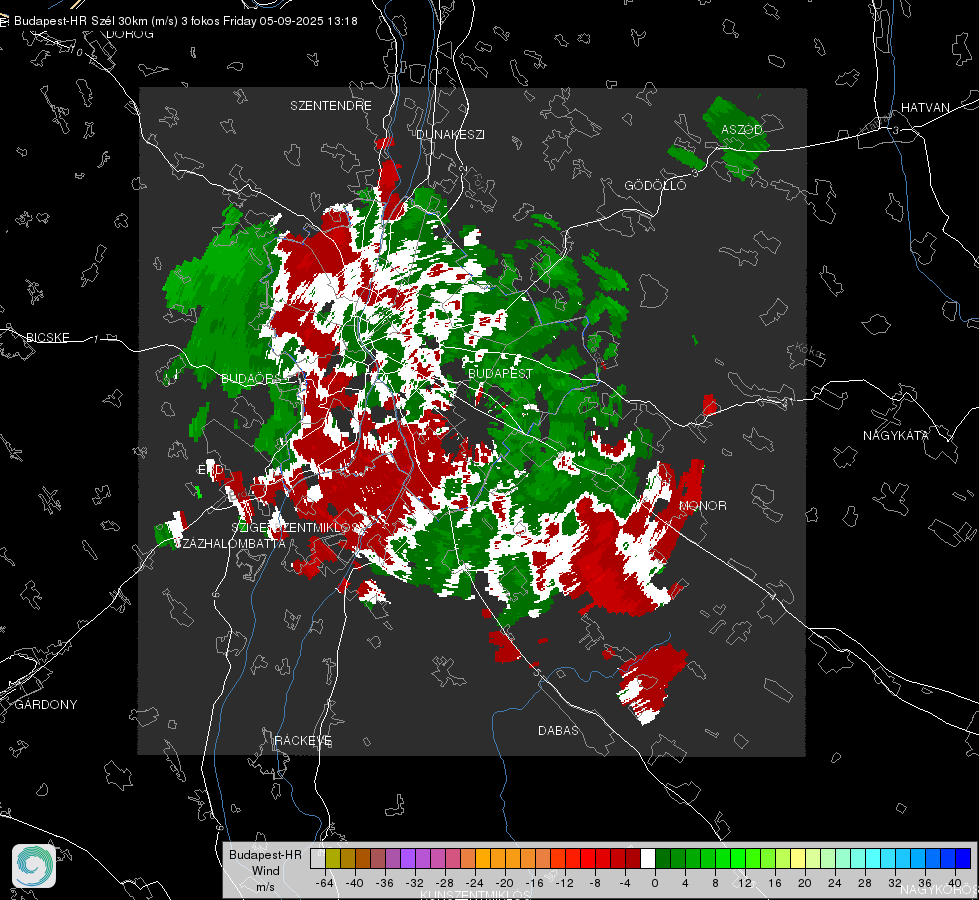The height and width of the screenshot is (900, 979).
Task: Click the NAGYKÁTA city label
Action: [x=896, y=436]
